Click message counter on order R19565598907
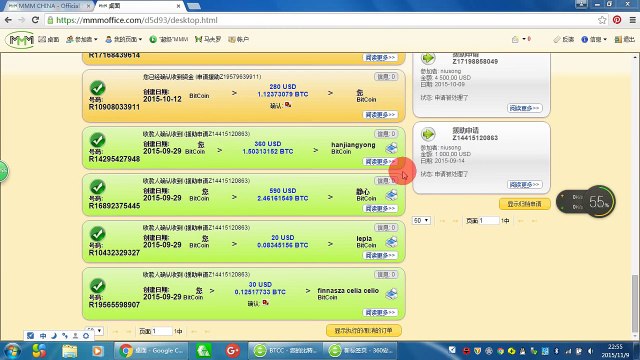This screenshot has height=360, width=640. coord(386,275)
